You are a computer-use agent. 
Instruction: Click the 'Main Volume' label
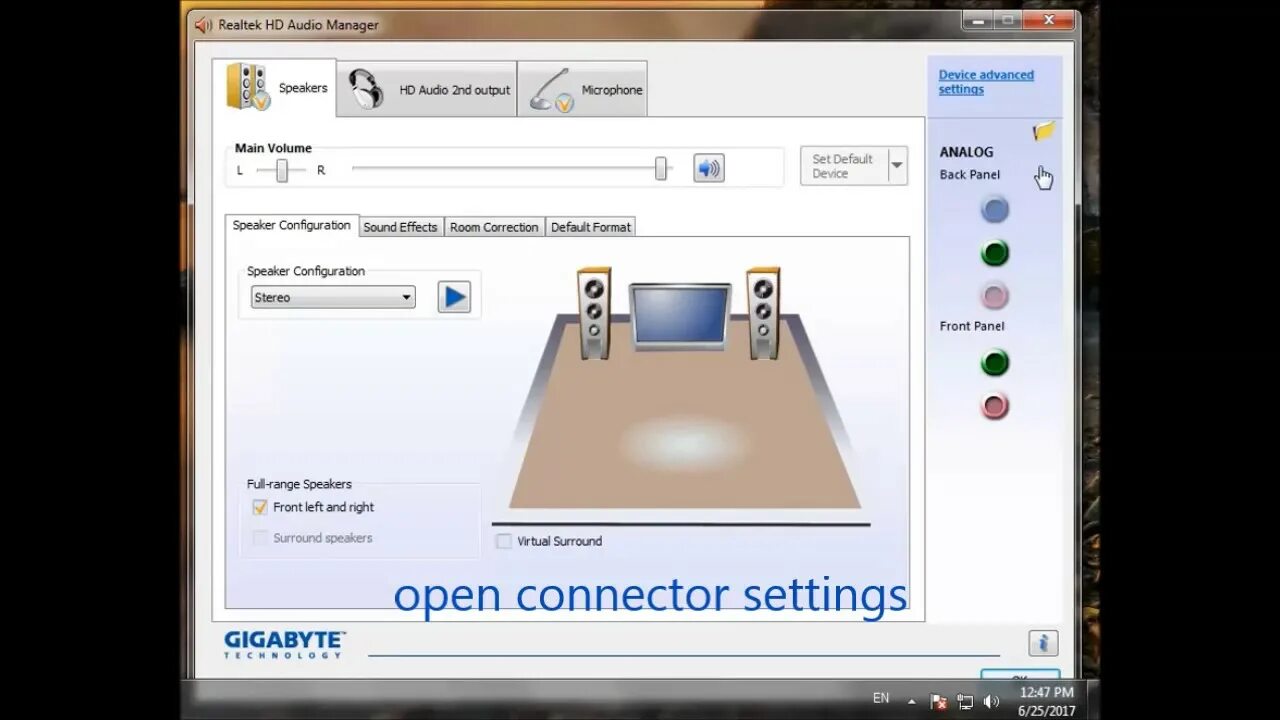tap(273, 148)
